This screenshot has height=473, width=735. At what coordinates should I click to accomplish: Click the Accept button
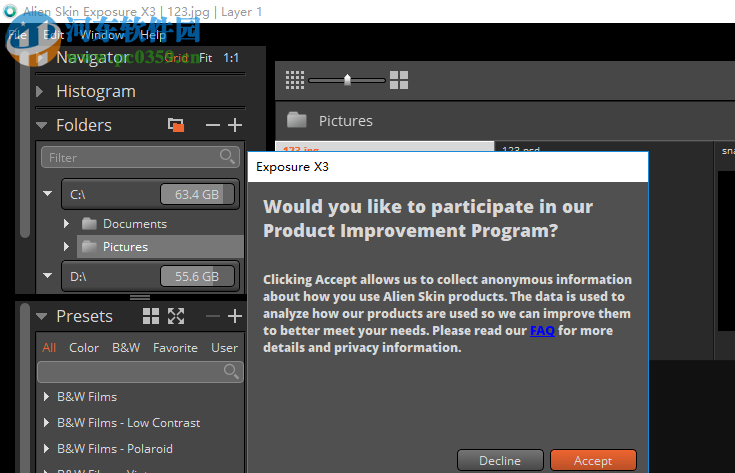[x=593, y=460]
